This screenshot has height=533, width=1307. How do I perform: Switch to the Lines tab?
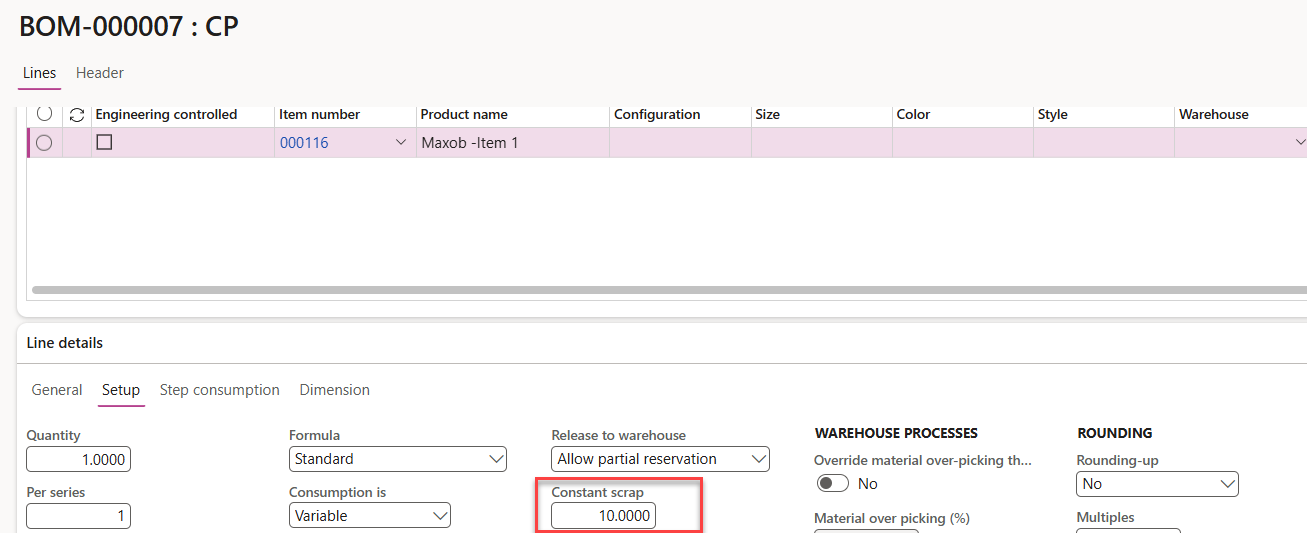40,73
